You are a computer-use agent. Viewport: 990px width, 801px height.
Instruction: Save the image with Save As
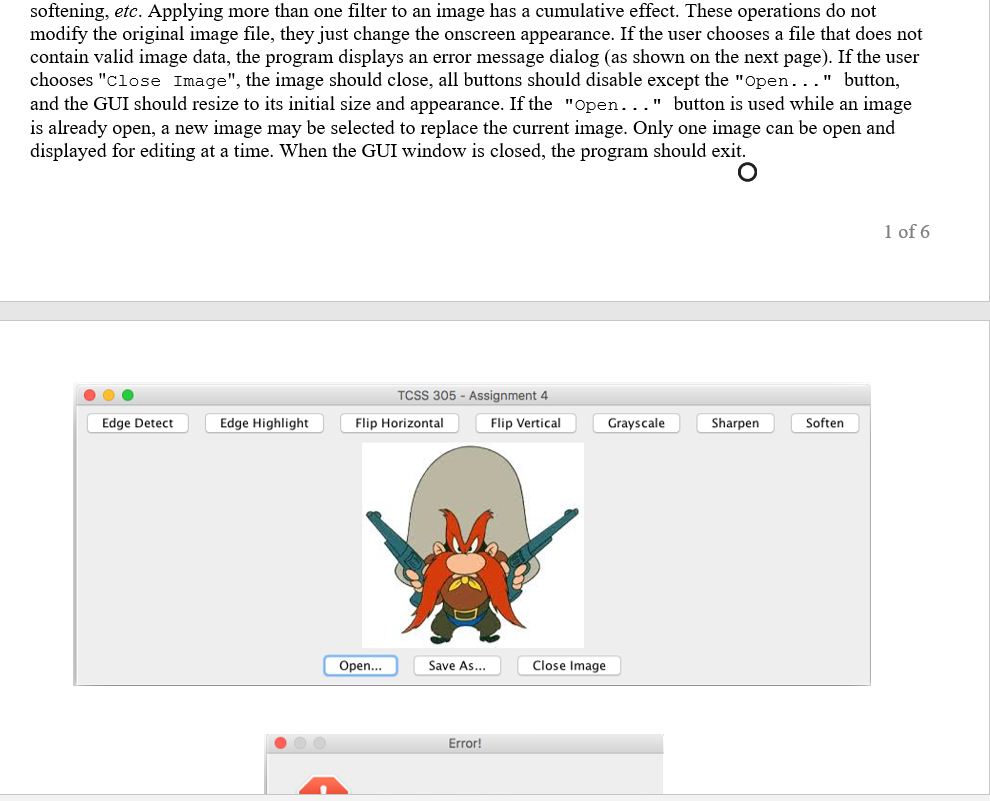(x=457, y=665)
